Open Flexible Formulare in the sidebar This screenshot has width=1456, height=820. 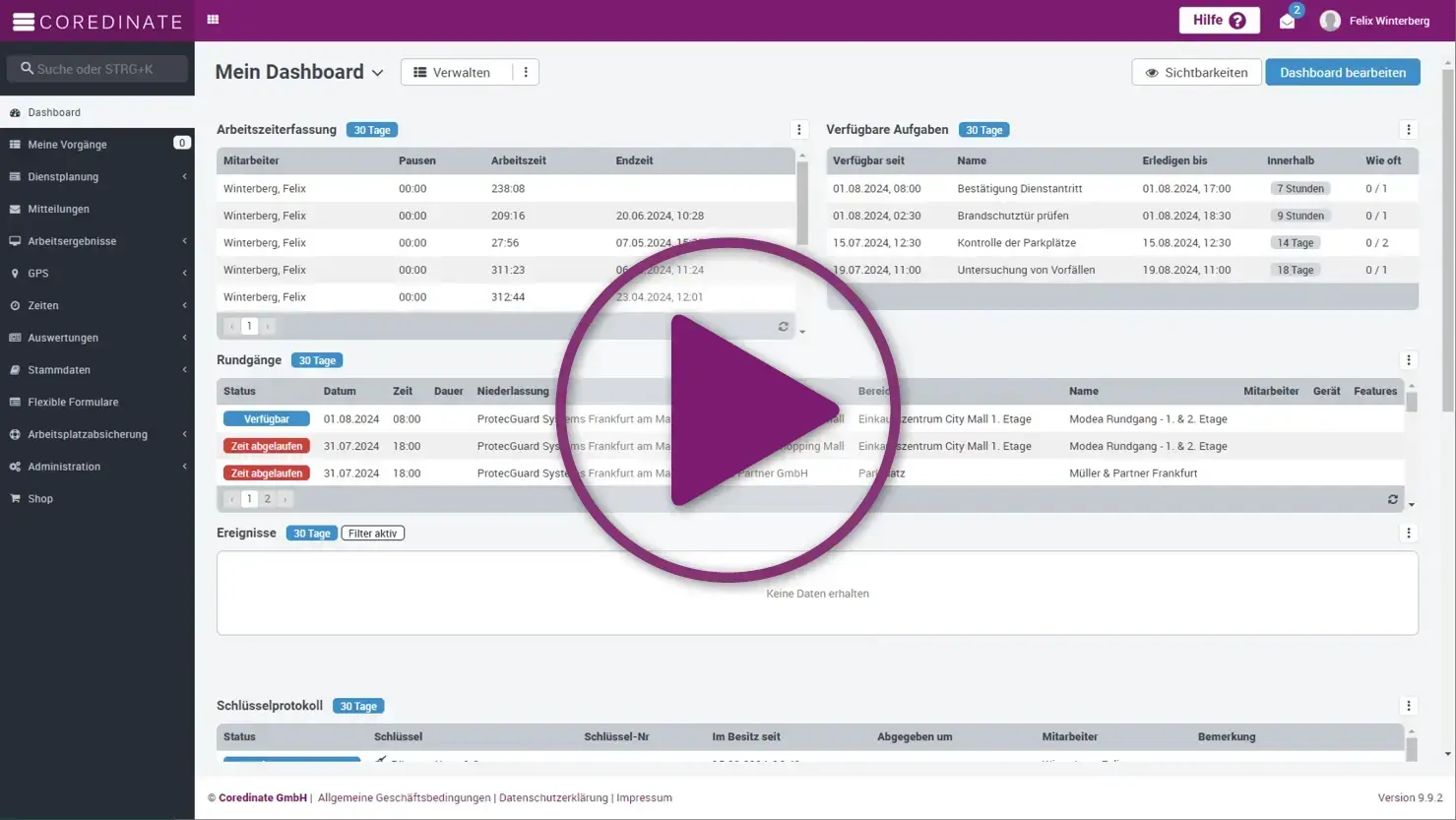pos(73,402)
